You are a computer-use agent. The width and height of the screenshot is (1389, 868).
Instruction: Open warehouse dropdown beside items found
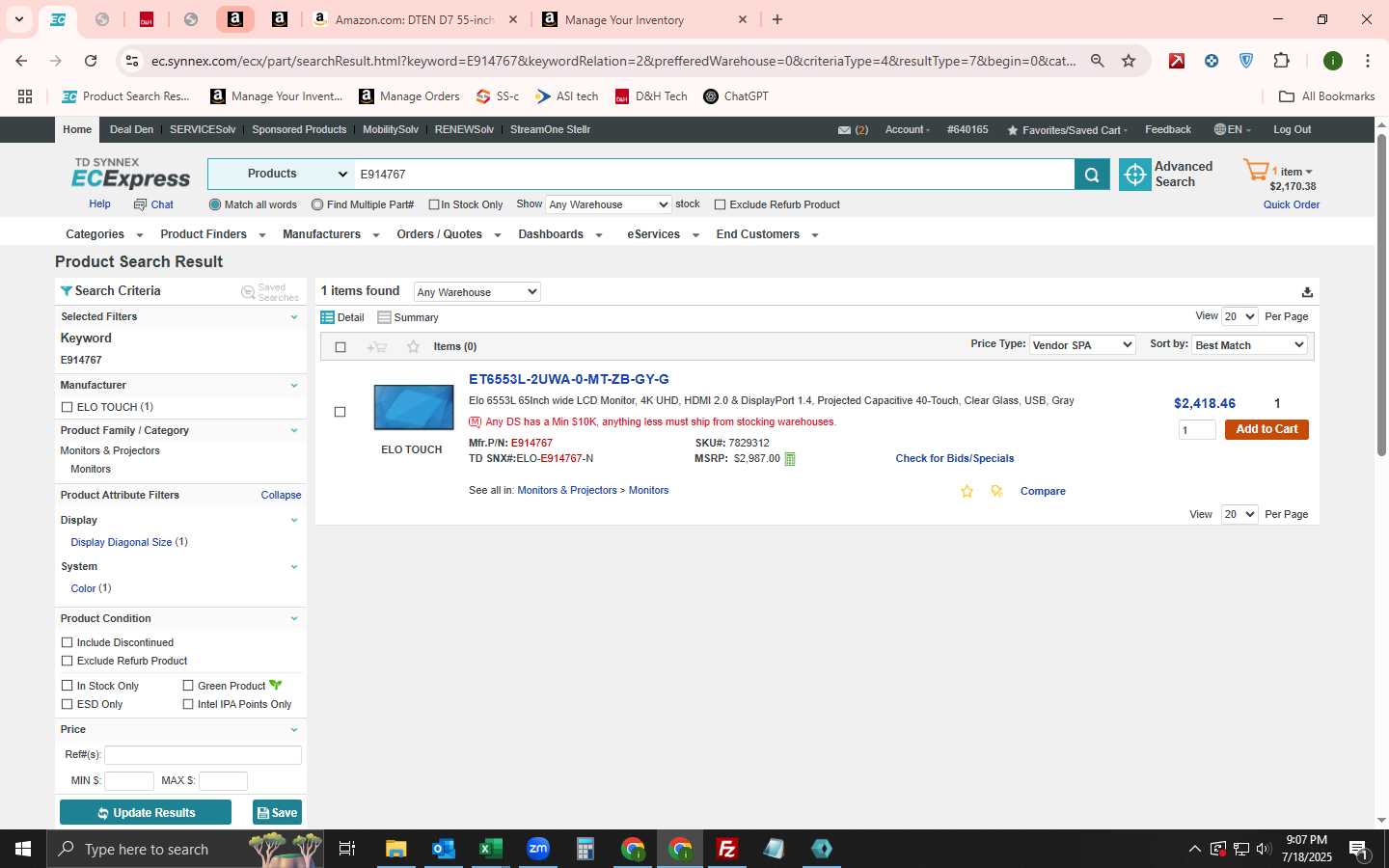click(477, 292)
